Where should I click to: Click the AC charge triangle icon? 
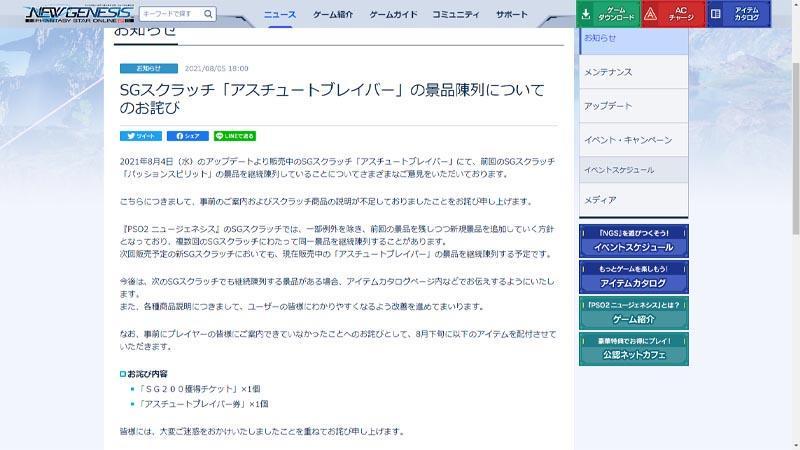(x=650, y=14)
